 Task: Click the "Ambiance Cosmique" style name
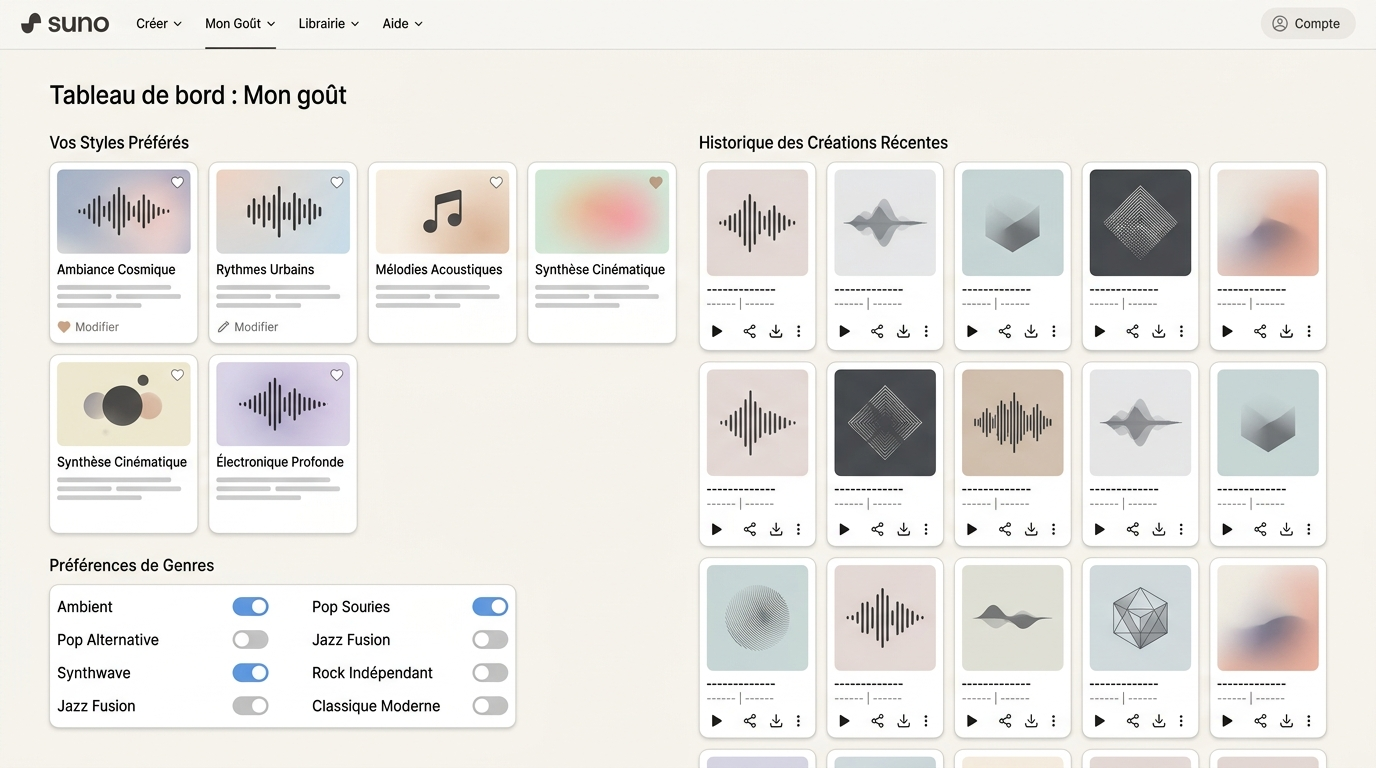(x=116, y=270)
